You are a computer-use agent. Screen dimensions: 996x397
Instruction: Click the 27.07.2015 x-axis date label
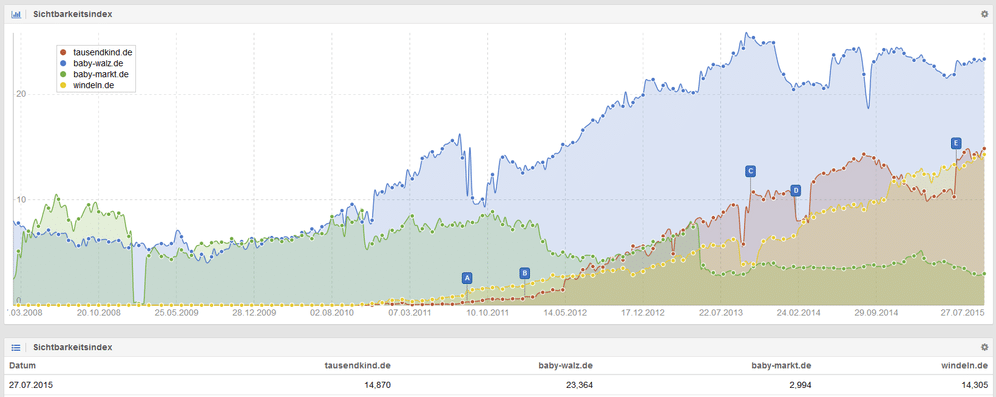pos(961,313)
